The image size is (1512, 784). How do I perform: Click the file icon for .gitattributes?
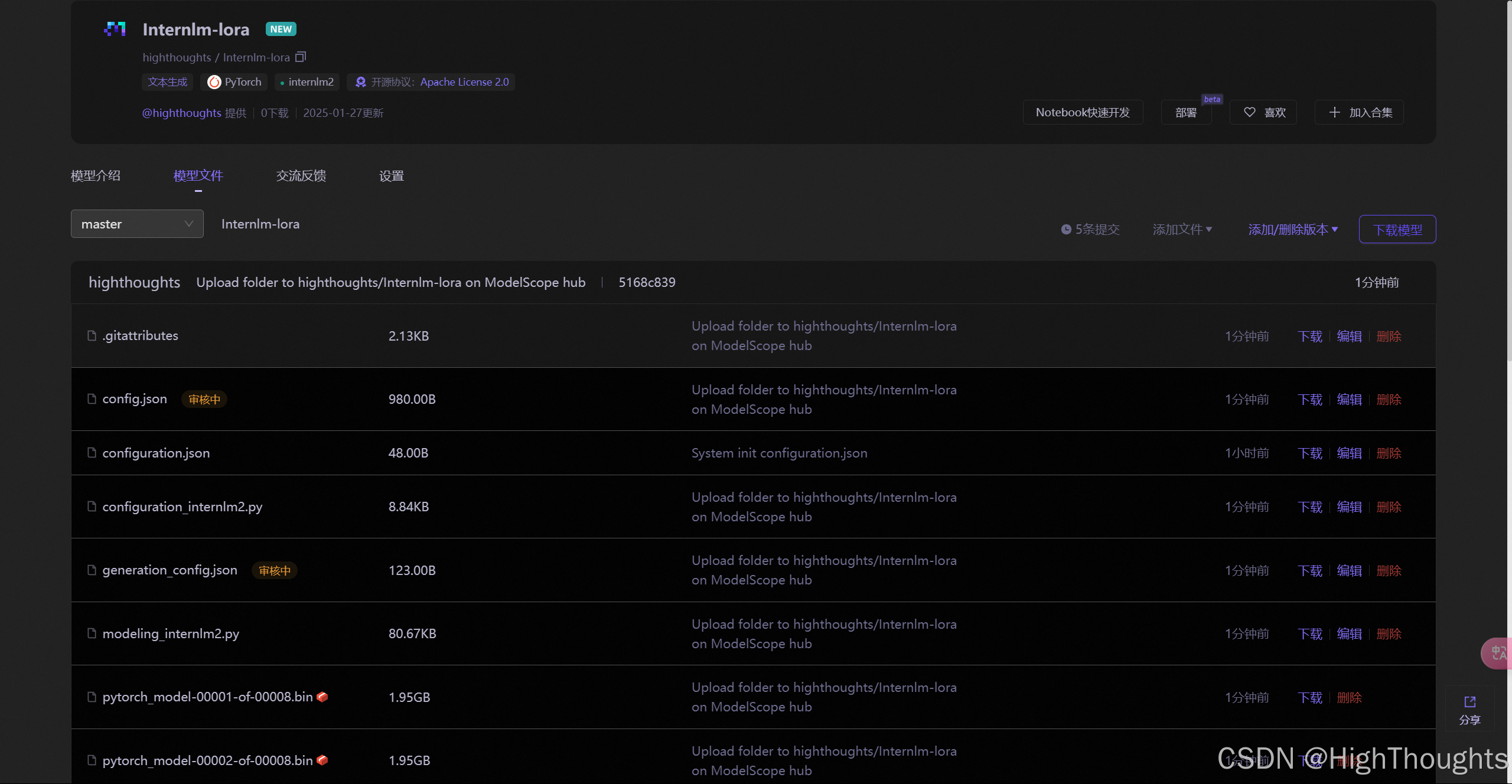92,335
